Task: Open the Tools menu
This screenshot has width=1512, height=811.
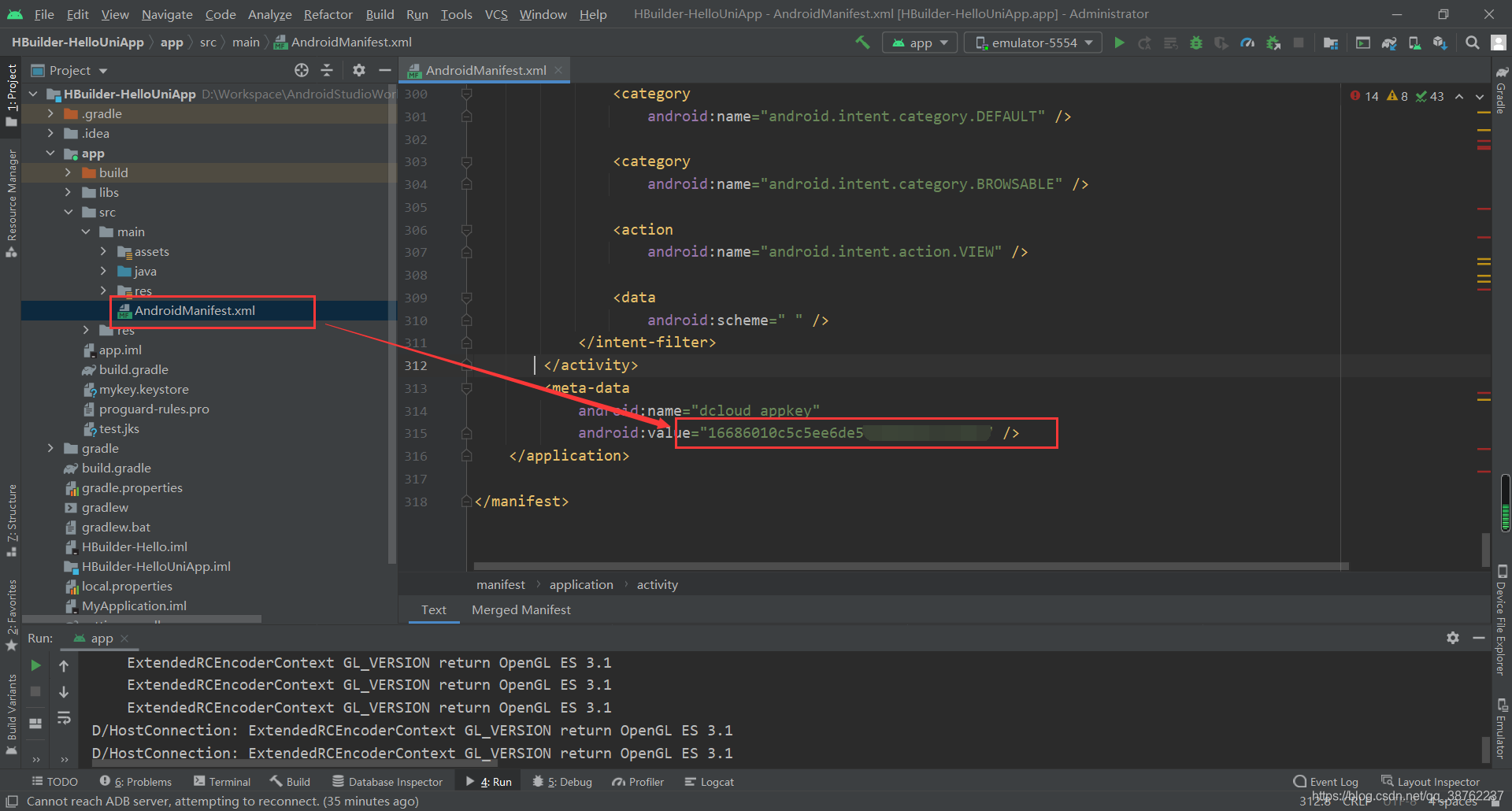Action: pyautogui.click(x=457, y=14)
